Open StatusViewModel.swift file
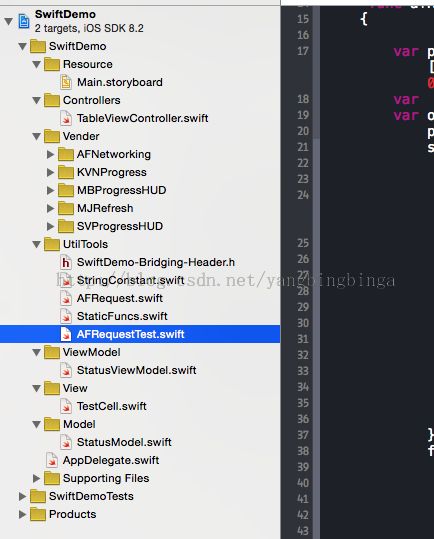Screen dimensions: 434x539 136,370
